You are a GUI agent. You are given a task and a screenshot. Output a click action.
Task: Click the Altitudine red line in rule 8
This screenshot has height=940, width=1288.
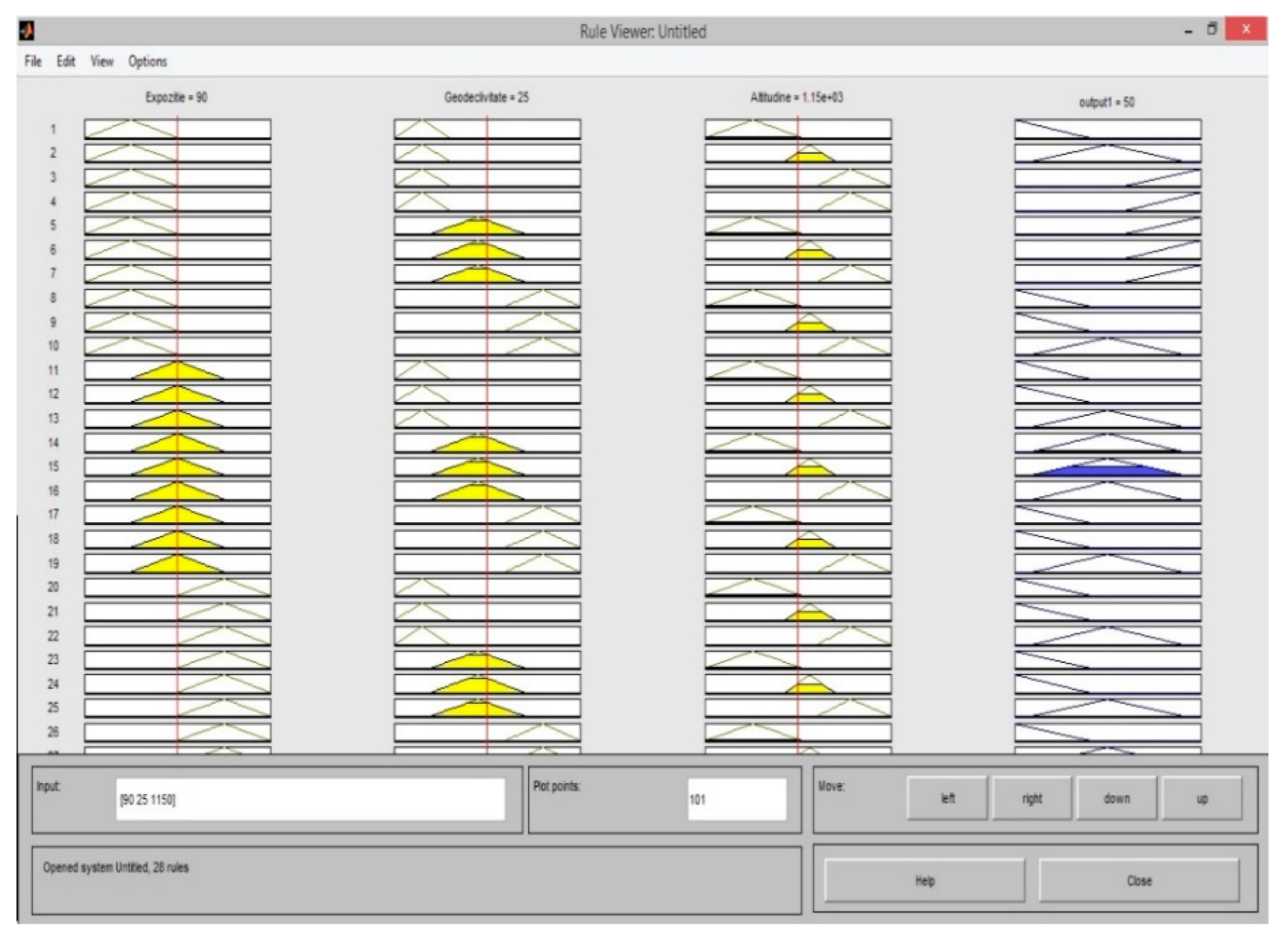pos(798,298)
